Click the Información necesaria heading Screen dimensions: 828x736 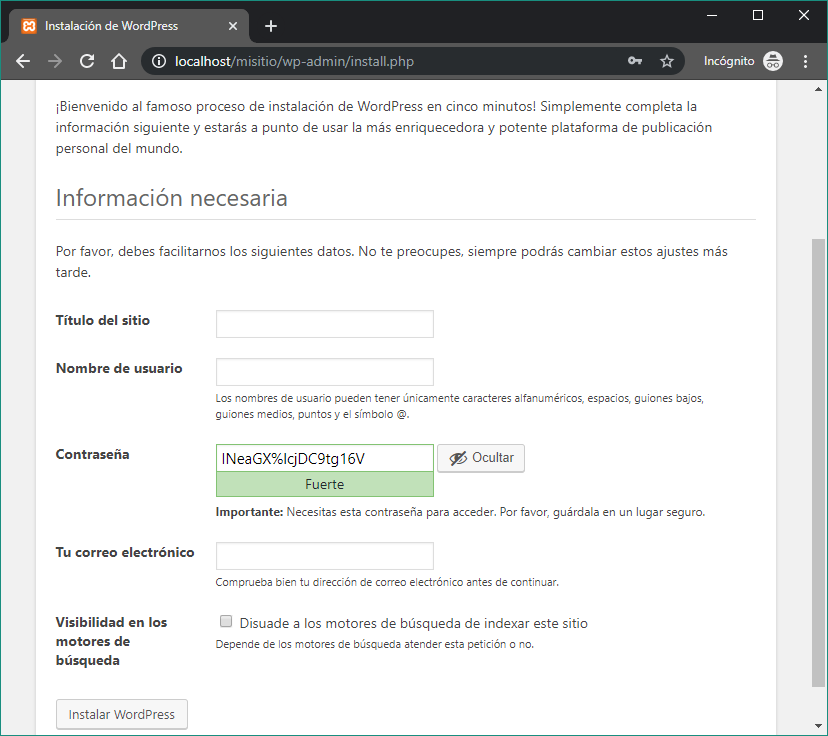[172, 198]
